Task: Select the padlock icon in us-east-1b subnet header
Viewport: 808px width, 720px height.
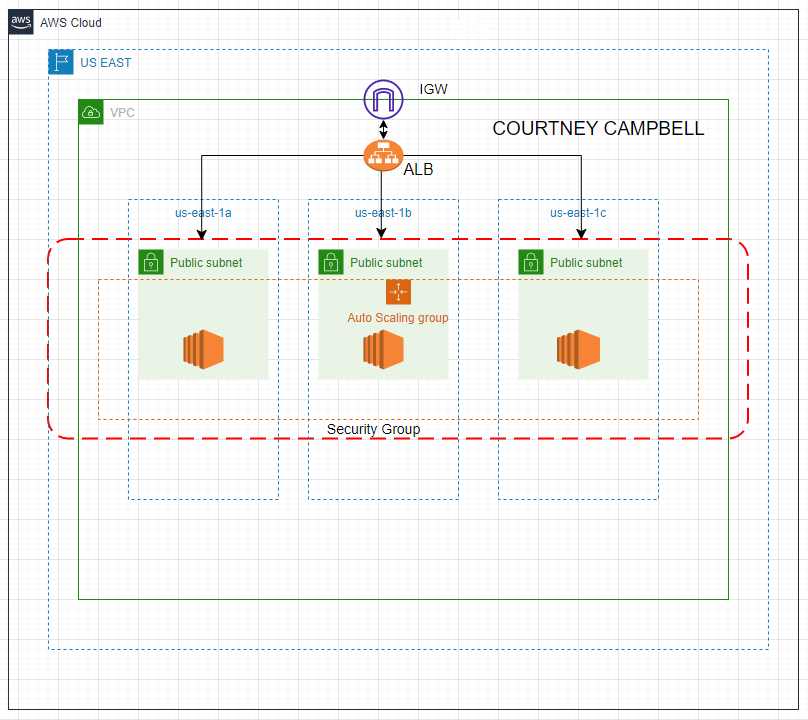Action: tap(330, 262)
